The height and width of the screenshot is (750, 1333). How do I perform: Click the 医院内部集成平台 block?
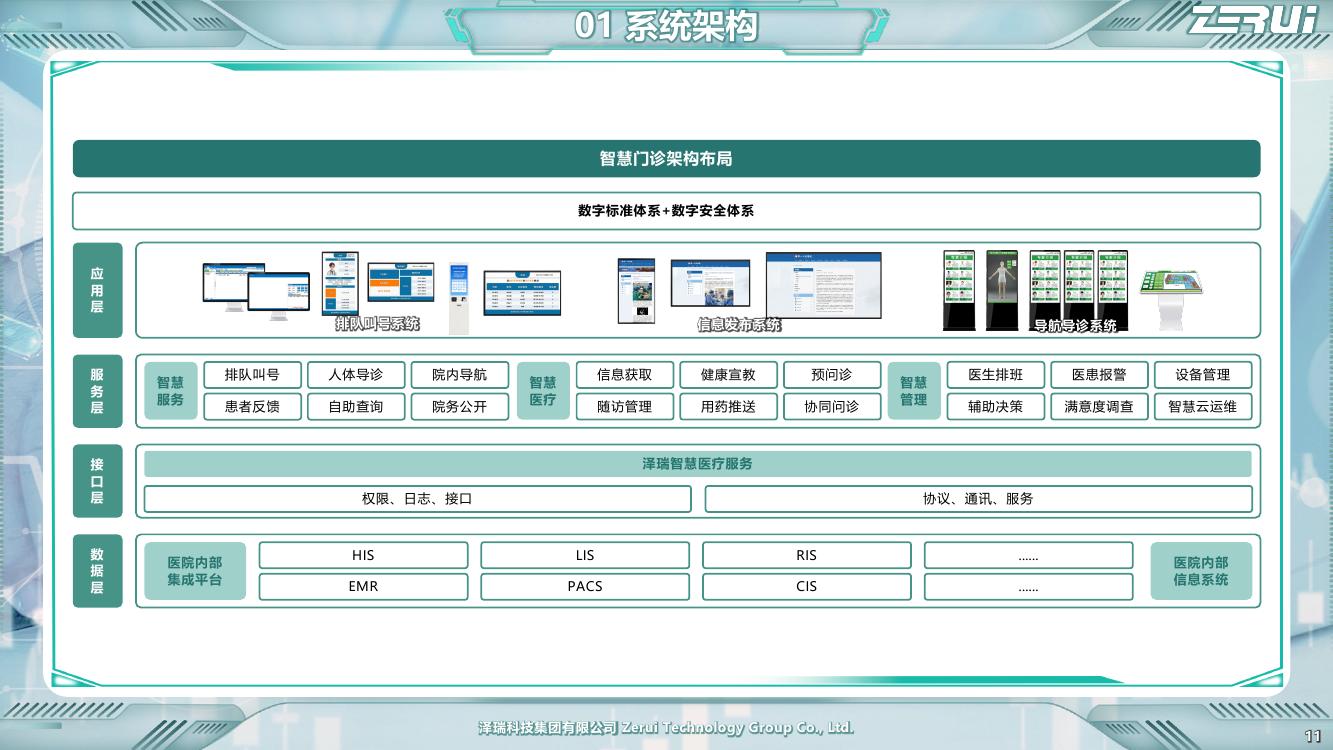pyautogui.click(x=194, y=571)
